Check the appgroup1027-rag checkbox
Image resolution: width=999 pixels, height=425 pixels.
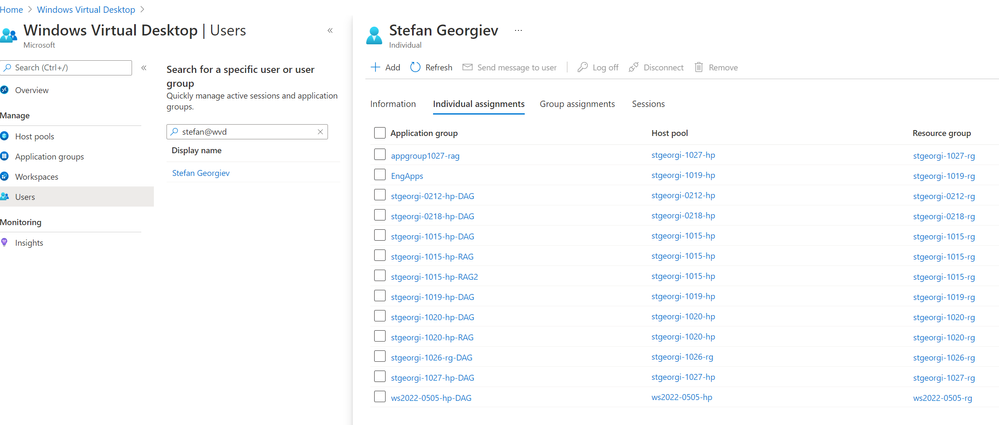(x=380, y=155)
